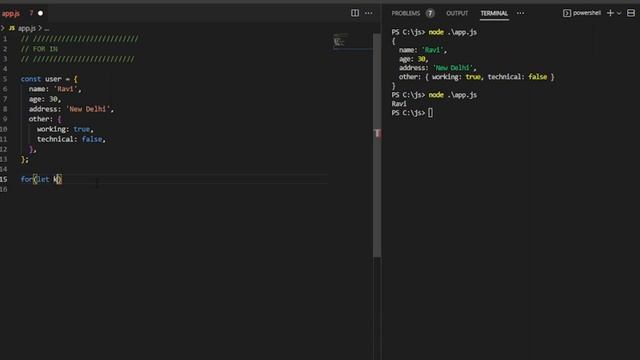The width and height of the screenshot is (640, 360).
Task: Click the 'const' keyword on line 5
Action: pos(31,79)
